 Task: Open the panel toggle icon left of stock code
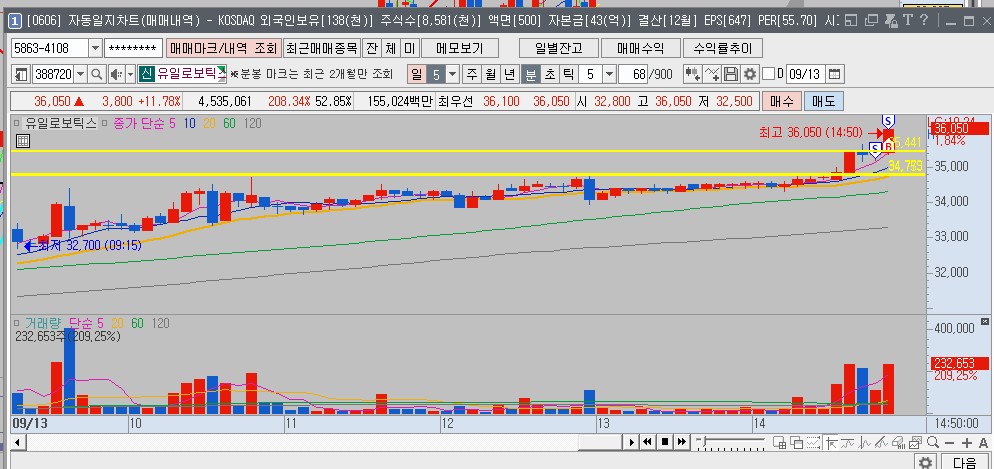click(x=21, y=74)
